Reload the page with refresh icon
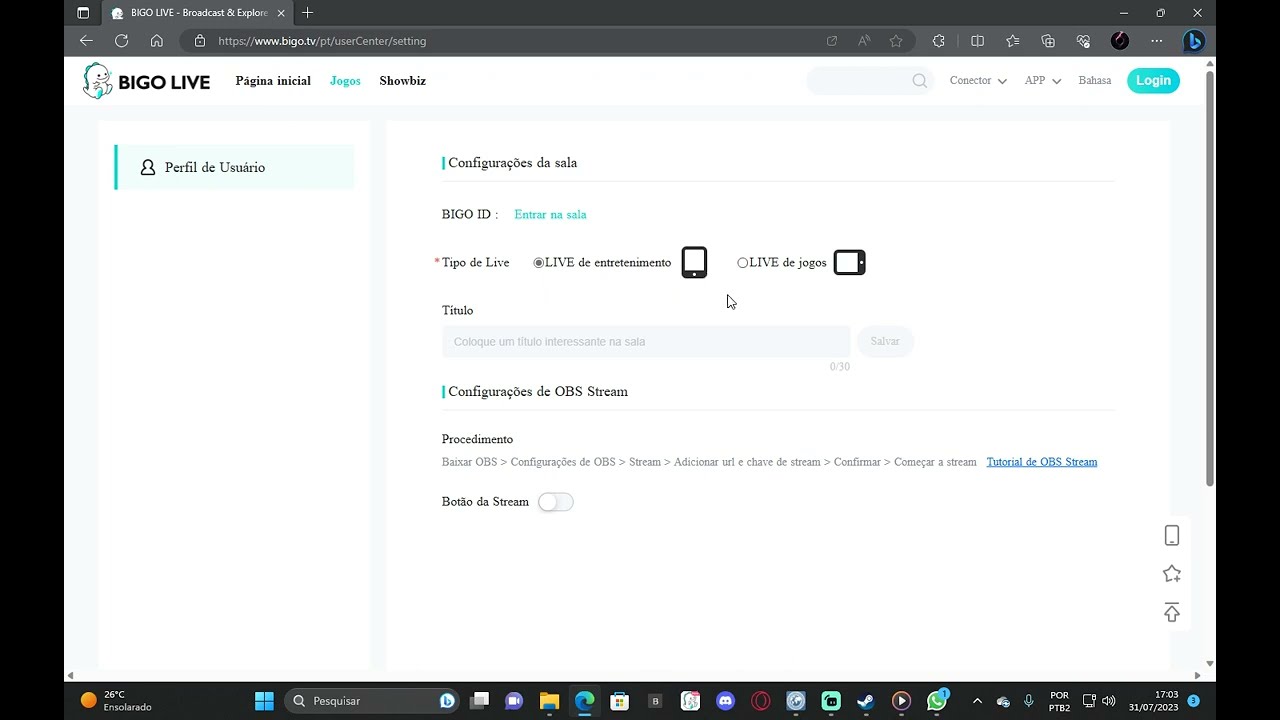This screenshot has height=720, width=1280. [x=121, y=41]
